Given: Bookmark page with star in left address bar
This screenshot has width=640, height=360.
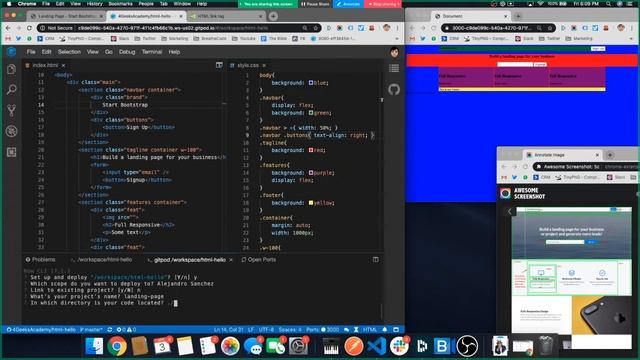Looking at the screenshot, I should (316, 28).
